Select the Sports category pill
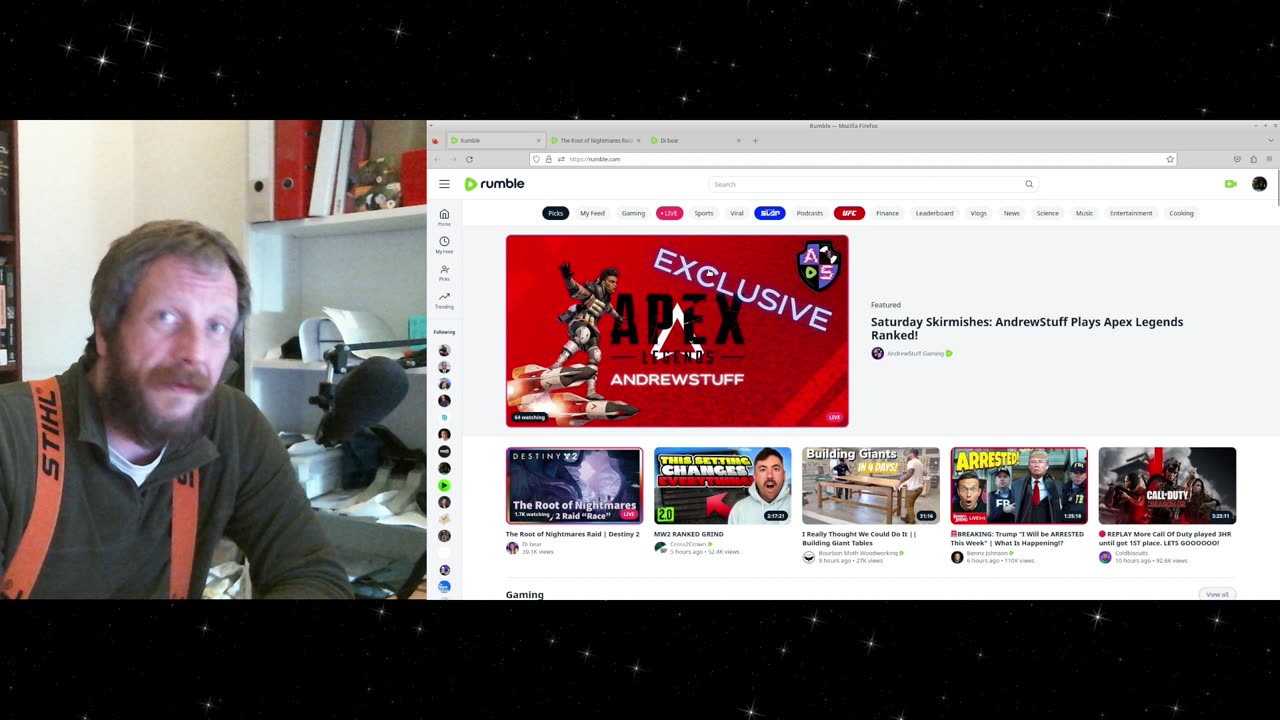1280x720 pixels. (x=704, y=213)
